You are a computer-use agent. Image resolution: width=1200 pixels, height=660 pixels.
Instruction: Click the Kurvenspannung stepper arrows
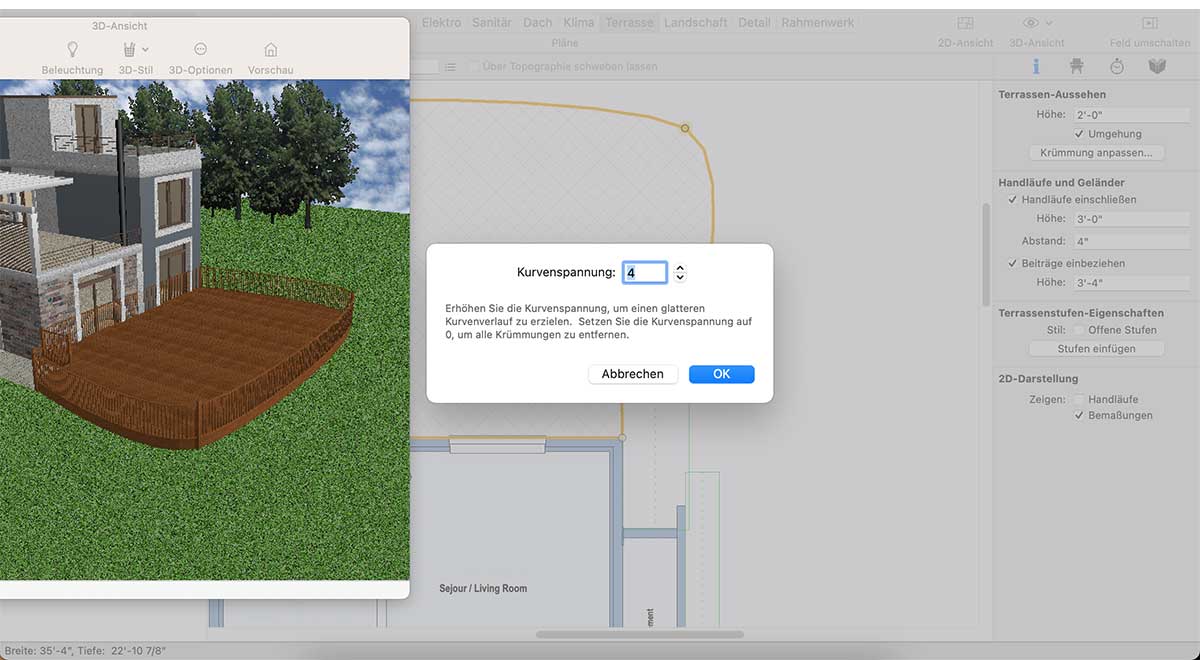pos(680,272)
